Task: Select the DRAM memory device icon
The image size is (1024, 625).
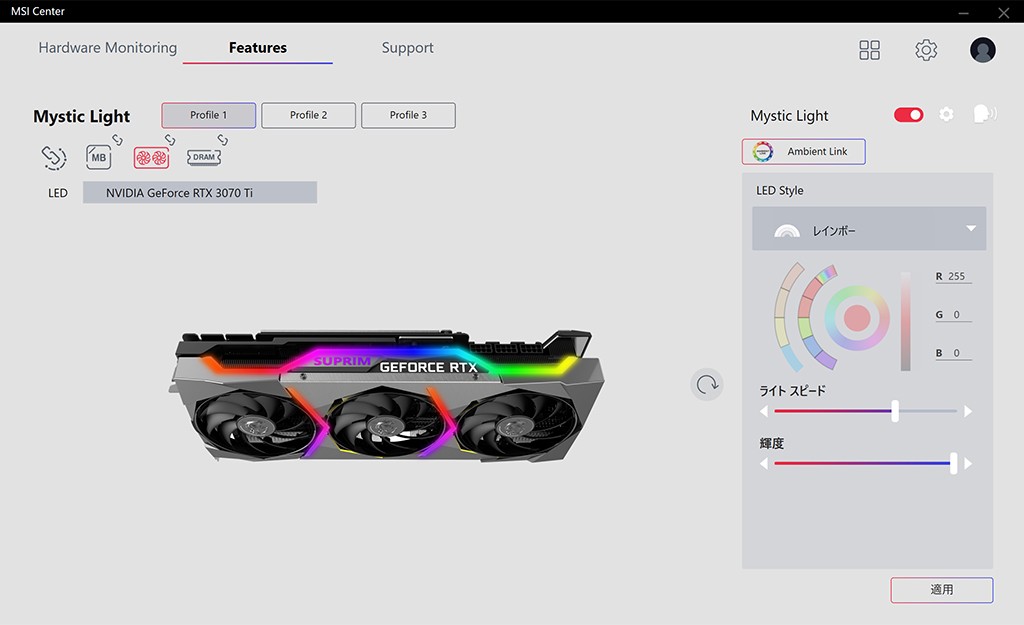Action: pos(204,157)
